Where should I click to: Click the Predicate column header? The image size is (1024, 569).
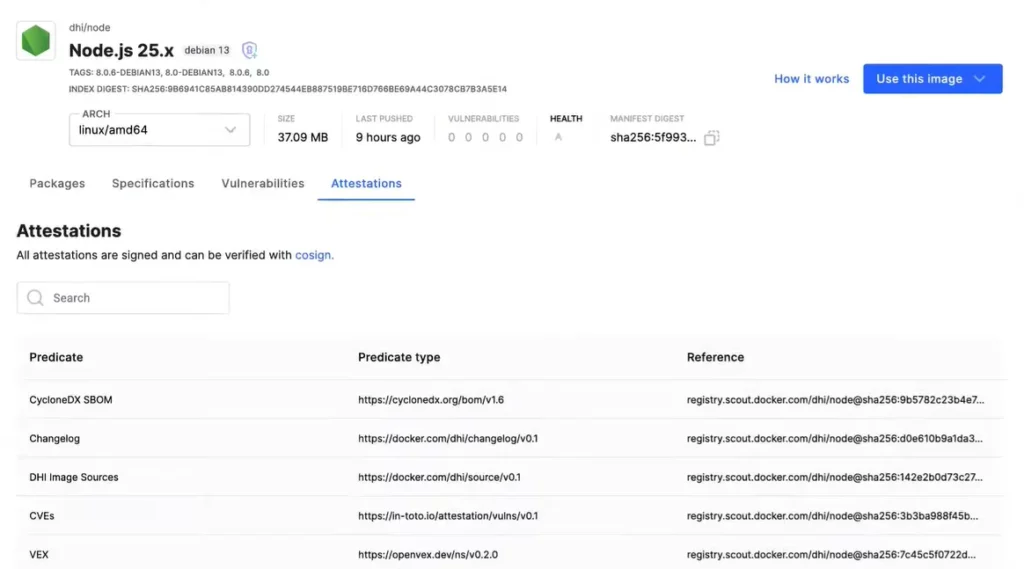point(56,357)
